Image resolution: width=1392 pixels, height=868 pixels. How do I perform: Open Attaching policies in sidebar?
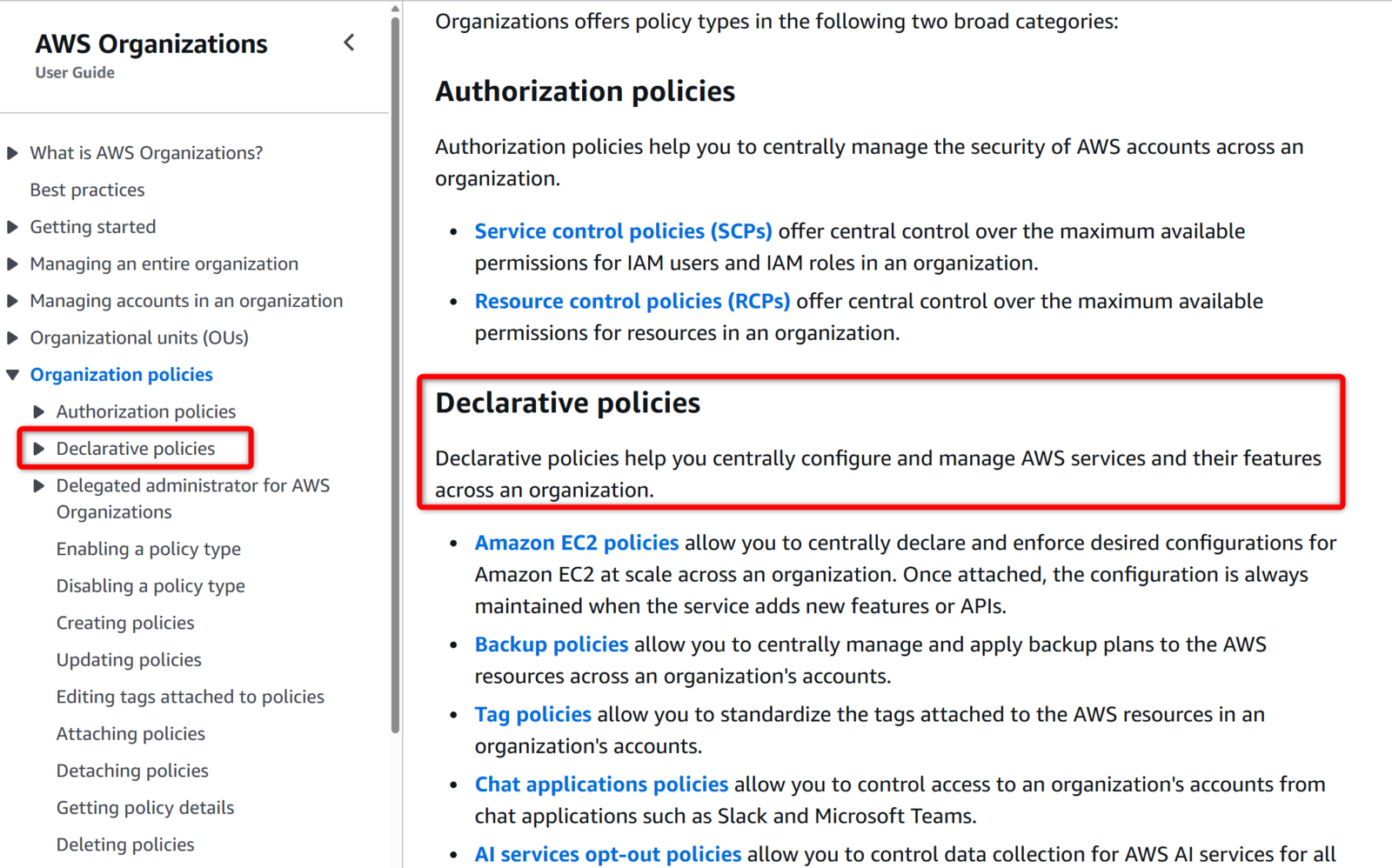pos(130,733)
